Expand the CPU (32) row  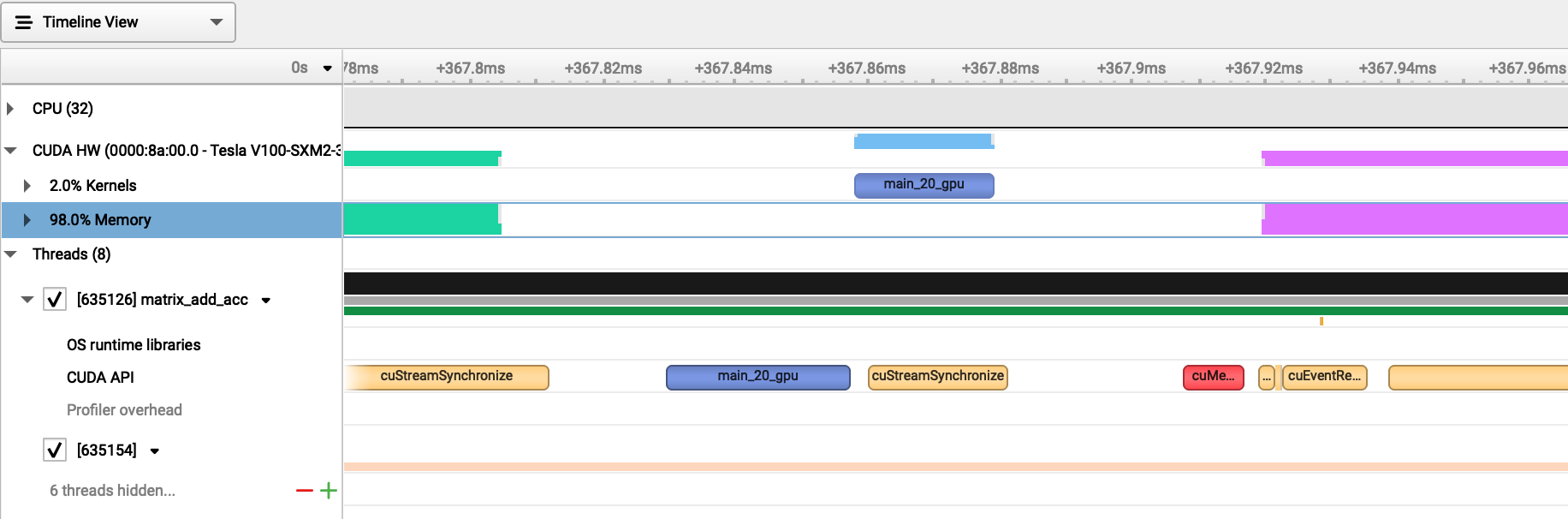10,109
